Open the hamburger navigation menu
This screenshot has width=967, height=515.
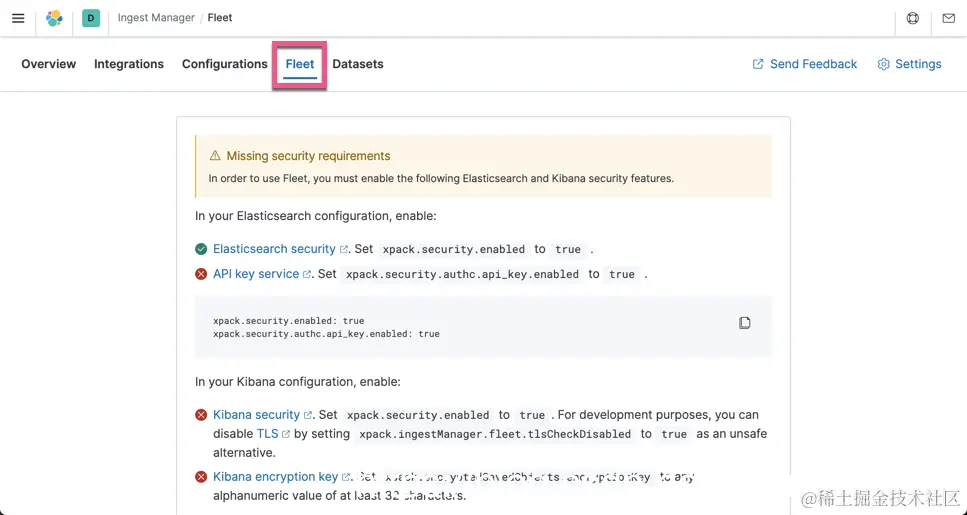pos(19,18)
